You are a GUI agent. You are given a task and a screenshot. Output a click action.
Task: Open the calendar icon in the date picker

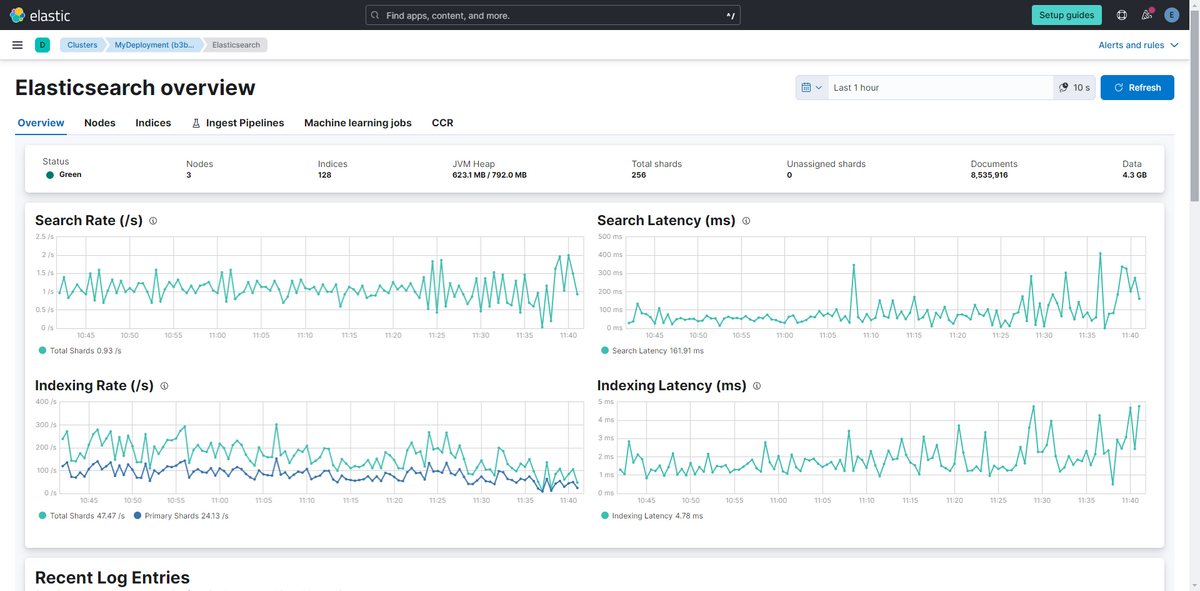click(805, 87)
